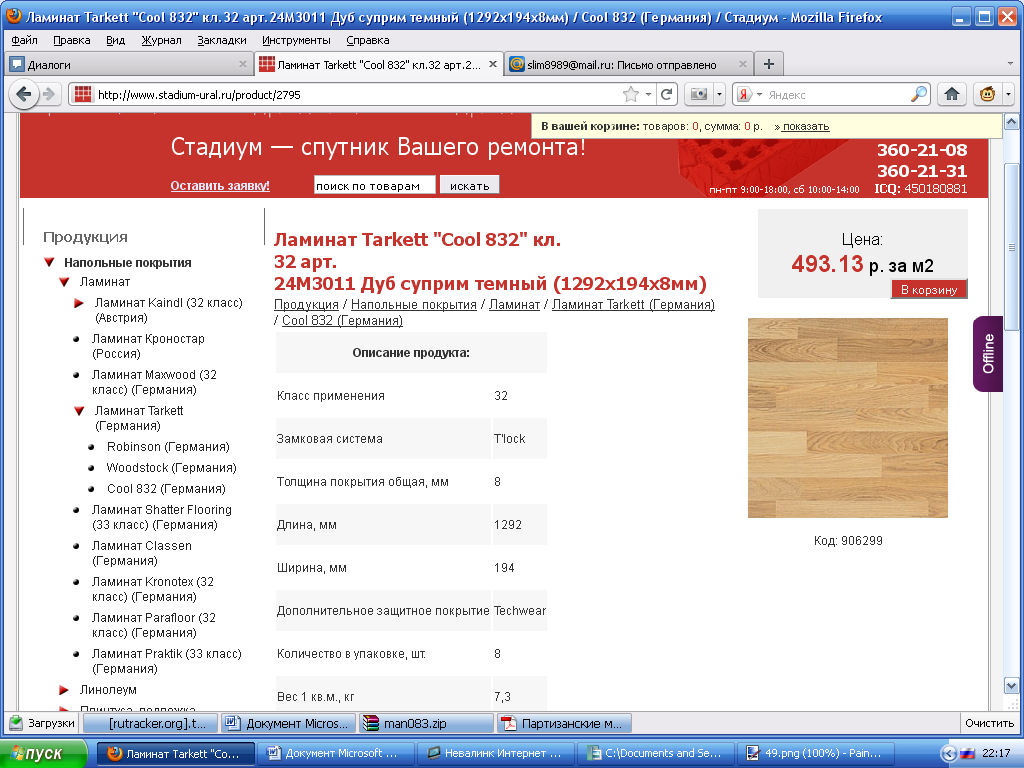Click the site favicon in address bar

tap(83, 95)
